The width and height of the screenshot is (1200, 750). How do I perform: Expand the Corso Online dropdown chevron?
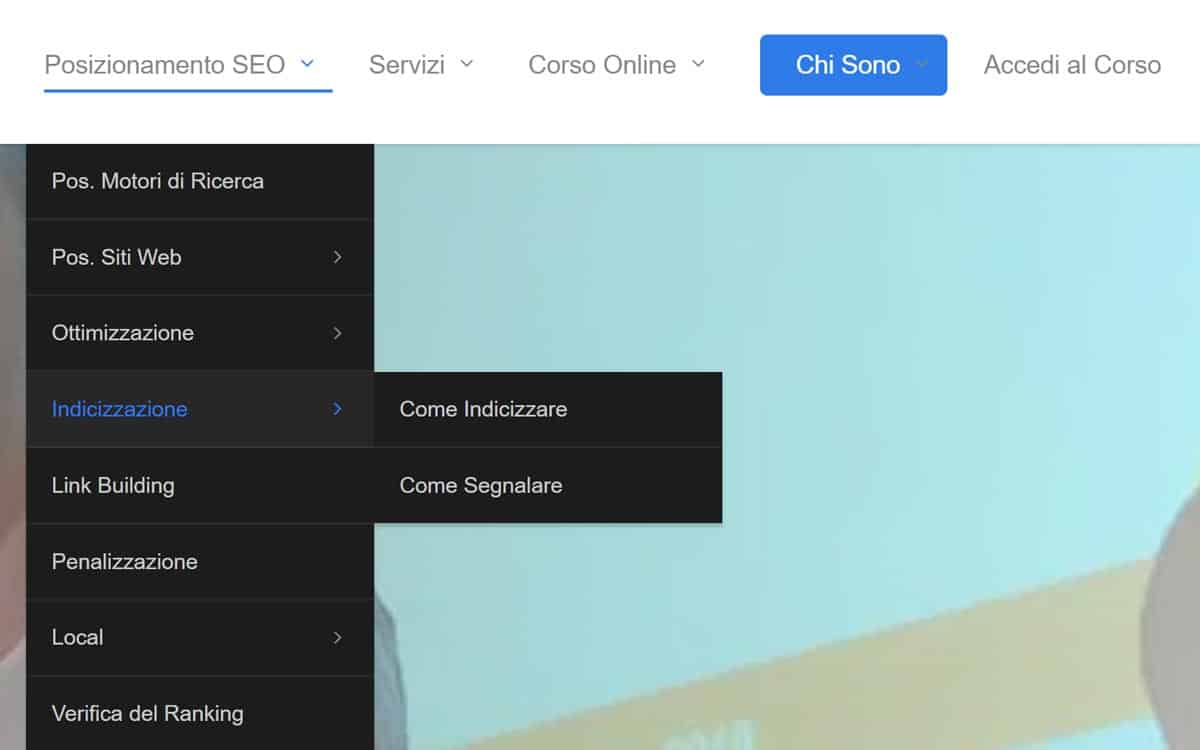pyautogui.click(x=698, y=64)
